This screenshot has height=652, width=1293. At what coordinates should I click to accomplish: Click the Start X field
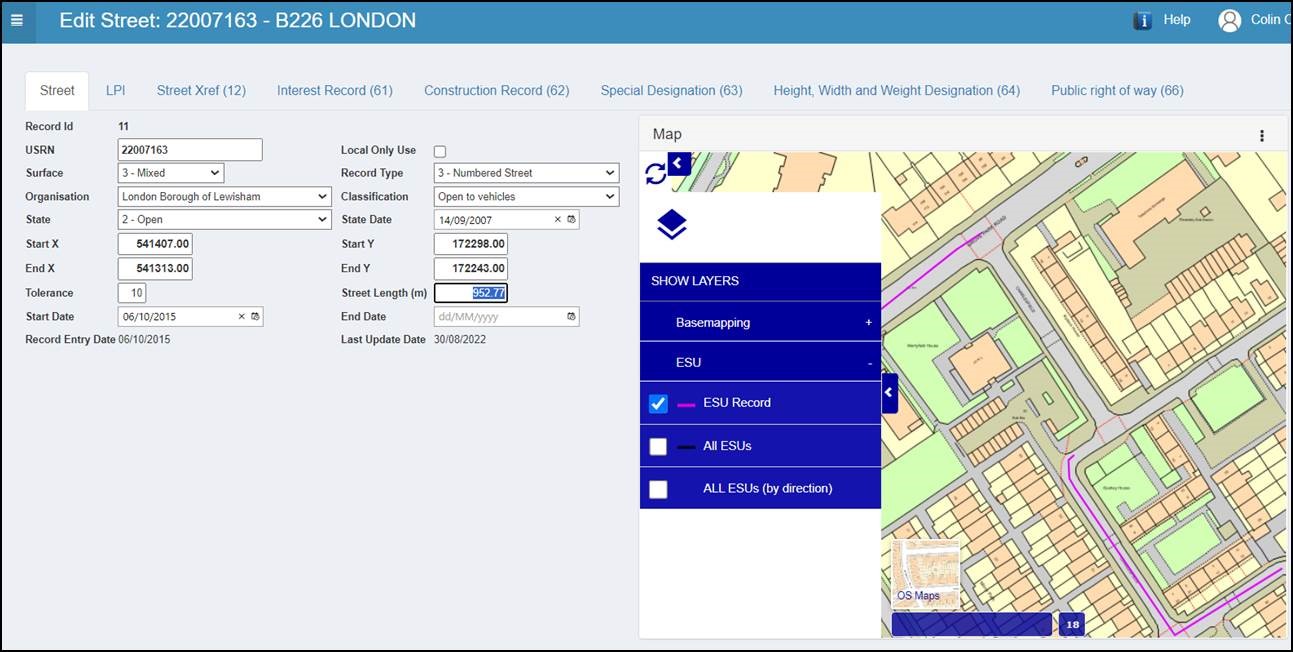tap(155, 244)
